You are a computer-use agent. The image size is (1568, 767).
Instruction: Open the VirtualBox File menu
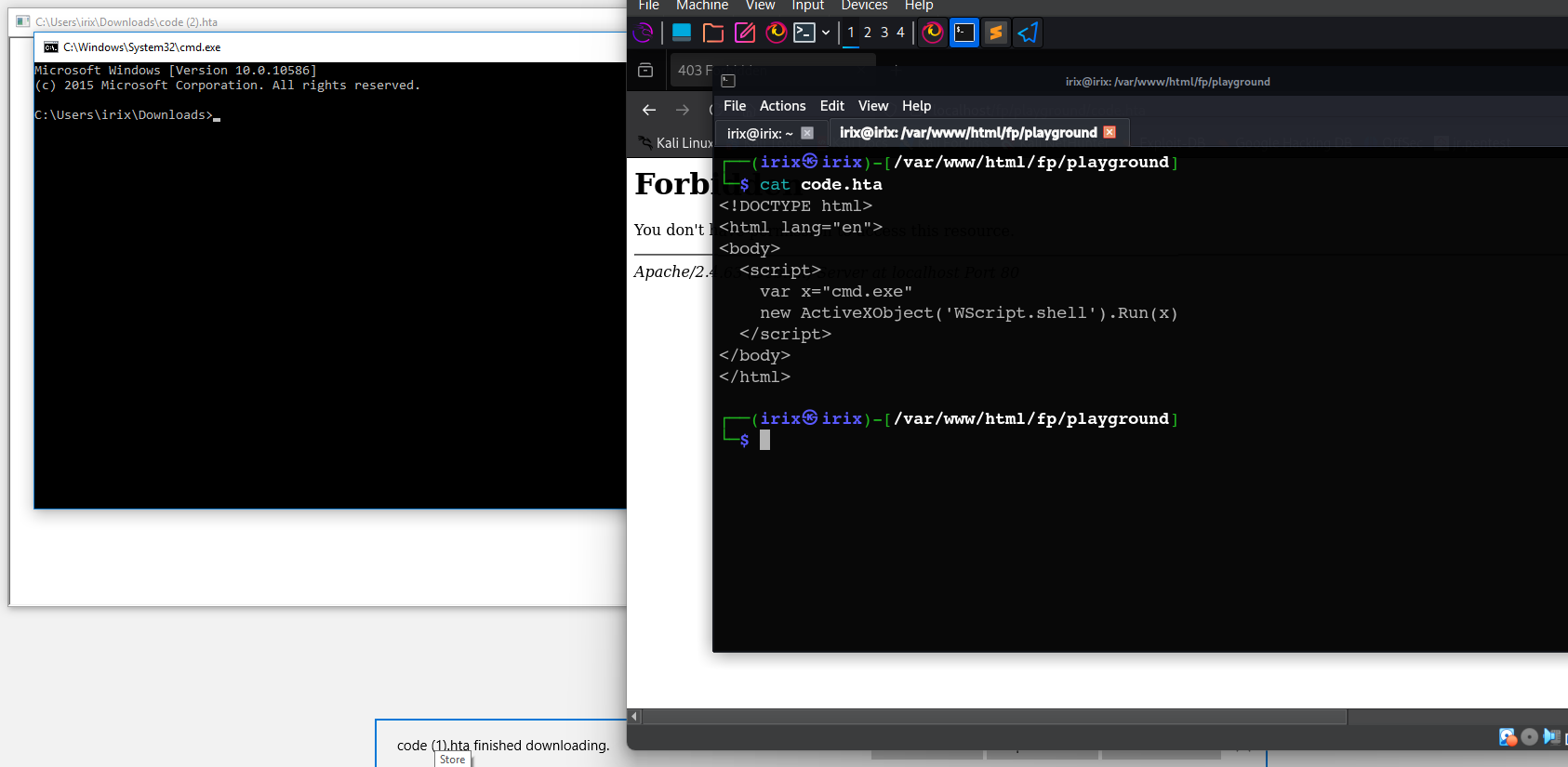[x=649, y=6]
